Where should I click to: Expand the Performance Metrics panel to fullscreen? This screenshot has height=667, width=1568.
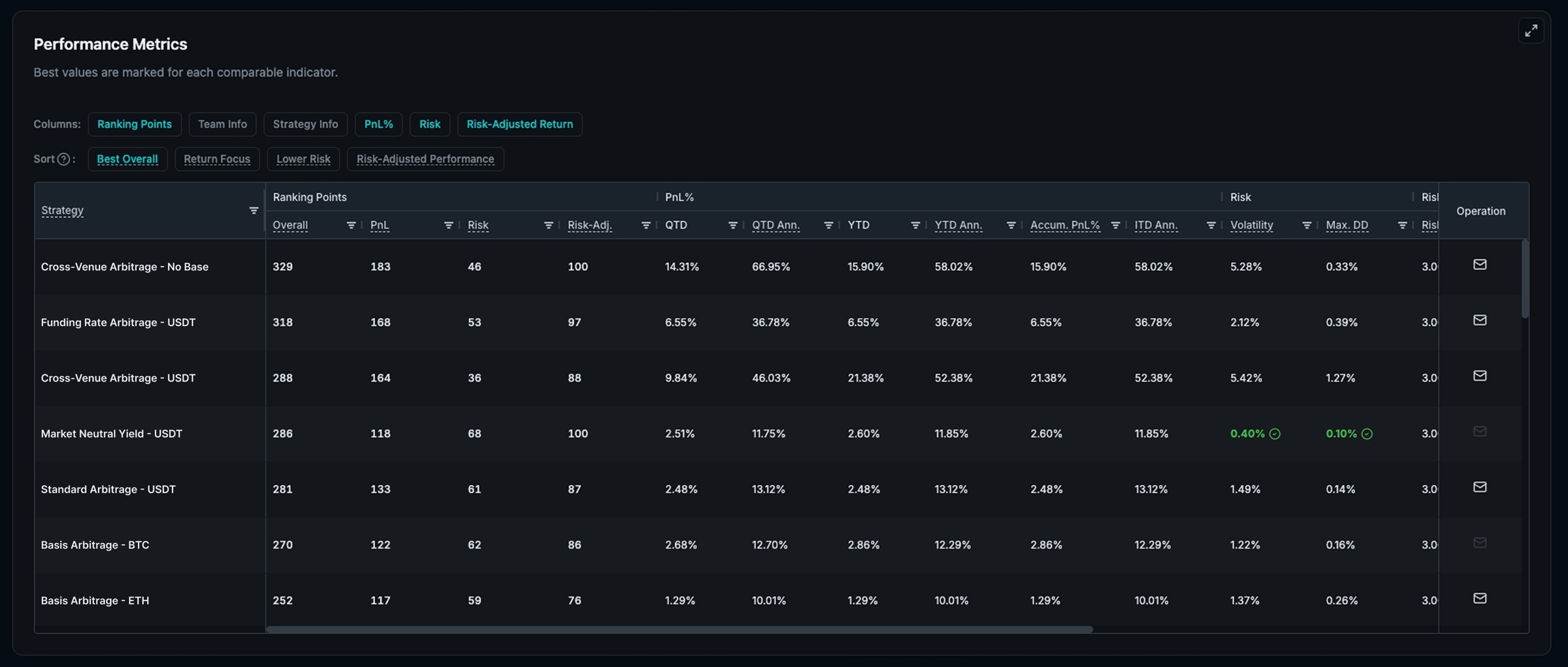[x=1531, y=31]
